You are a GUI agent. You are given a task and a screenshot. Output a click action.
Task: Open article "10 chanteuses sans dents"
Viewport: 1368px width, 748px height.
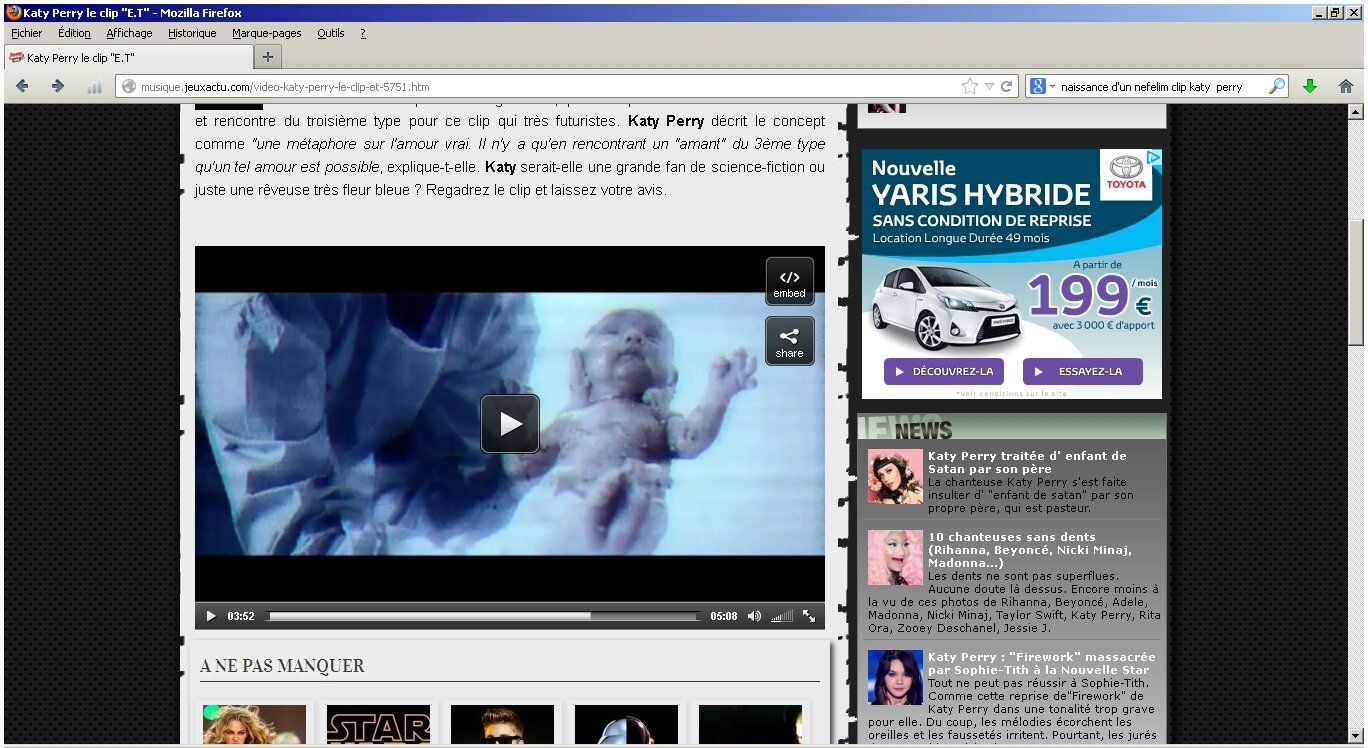(x=1030, y=549)
